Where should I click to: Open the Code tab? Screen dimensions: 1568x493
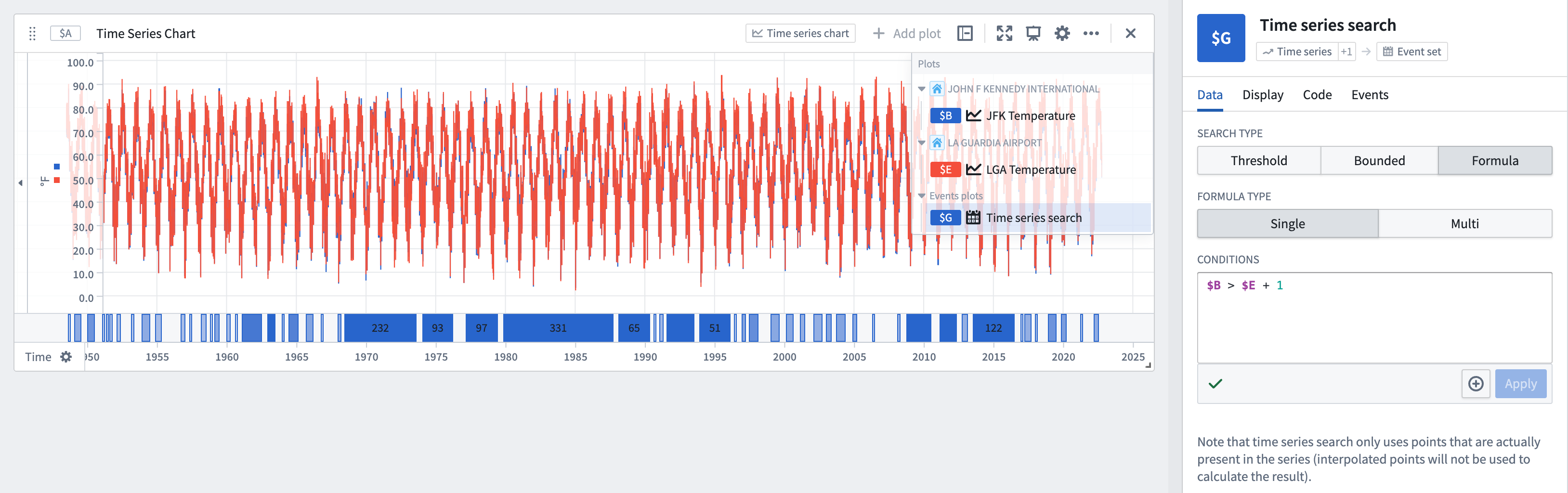1317,94
